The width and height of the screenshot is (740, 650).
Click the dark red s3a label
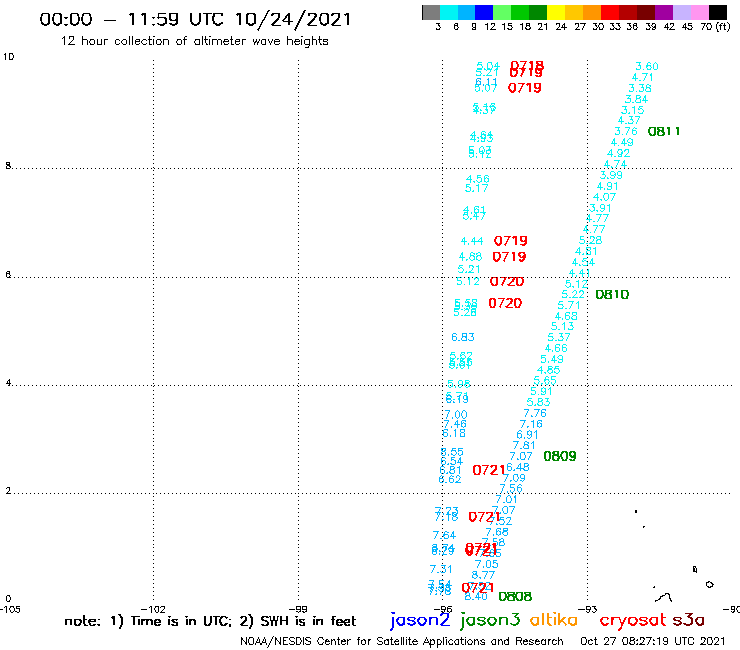[x=689, y=621]
